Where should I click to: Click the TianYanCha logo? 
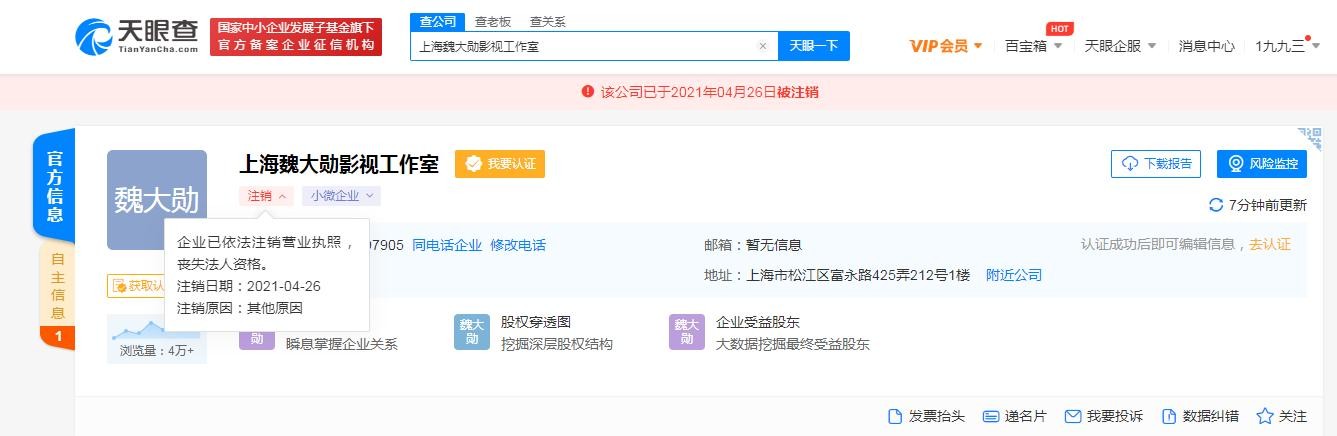coord(136,37)
